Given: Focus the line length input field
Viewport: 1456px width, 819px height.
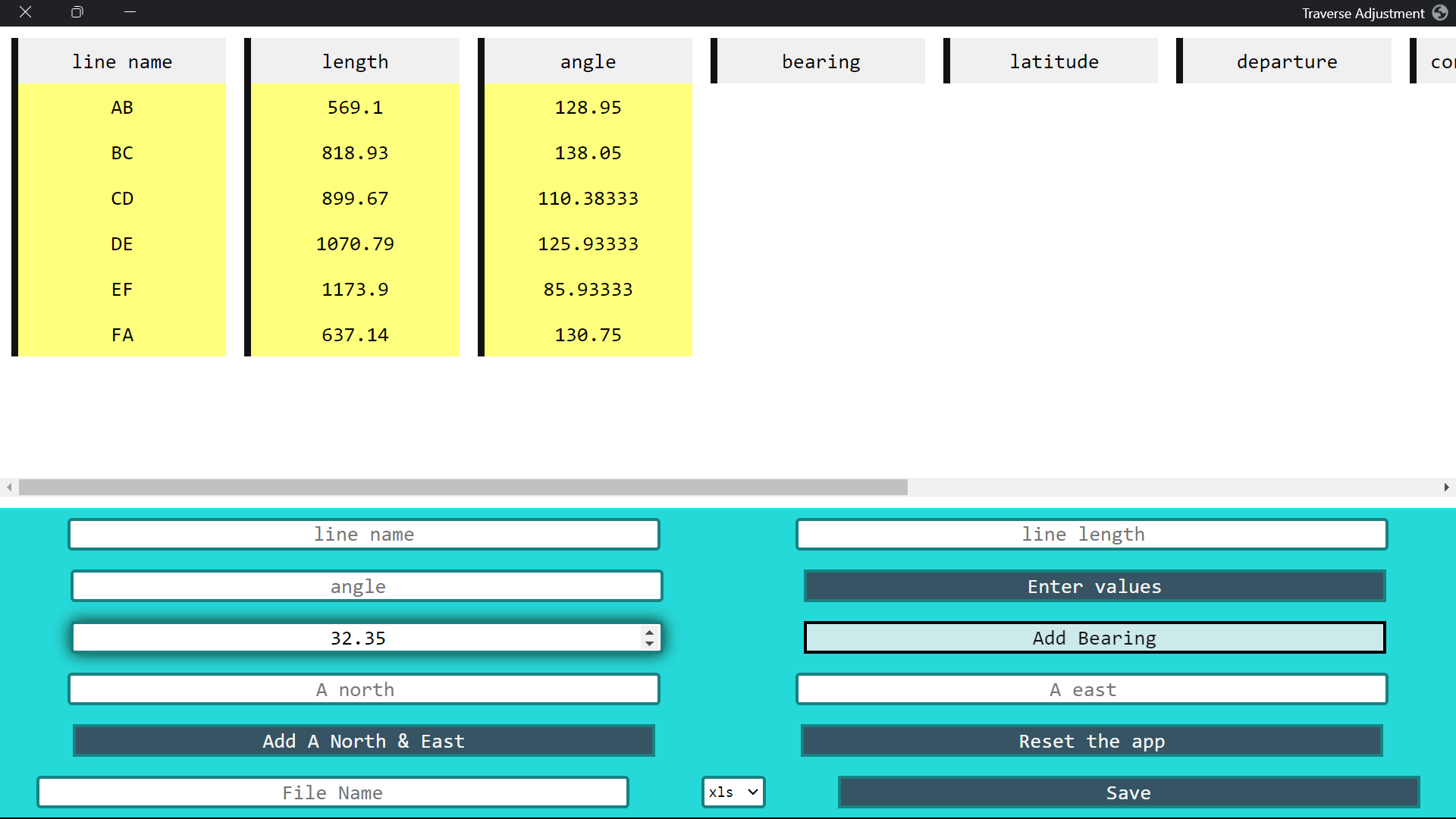Looking at the screenshot, I should click(1091, 535).
